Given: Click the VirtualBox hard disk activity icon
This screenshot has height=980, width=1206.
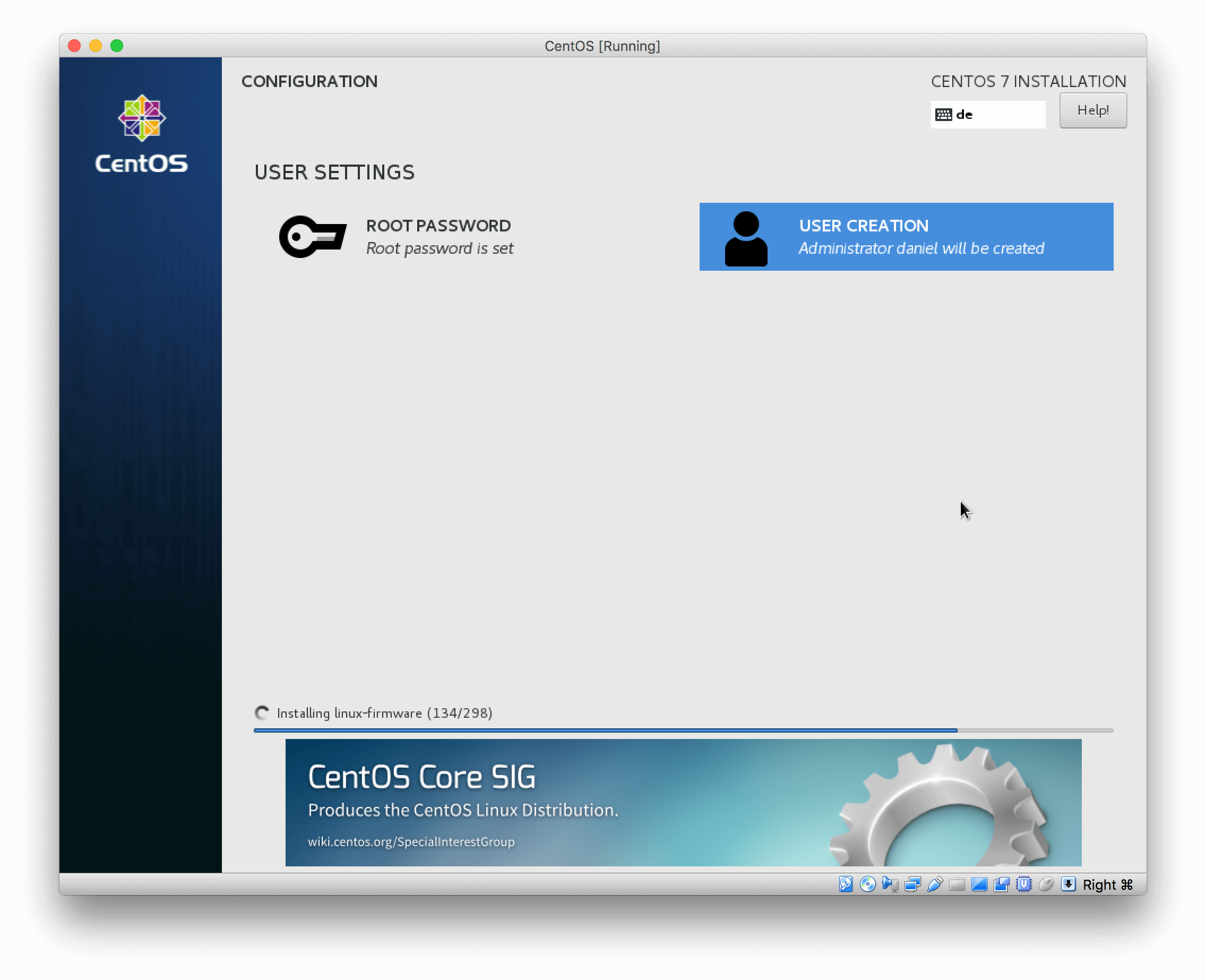Looking at the screenshot, I should click(846, 884).
